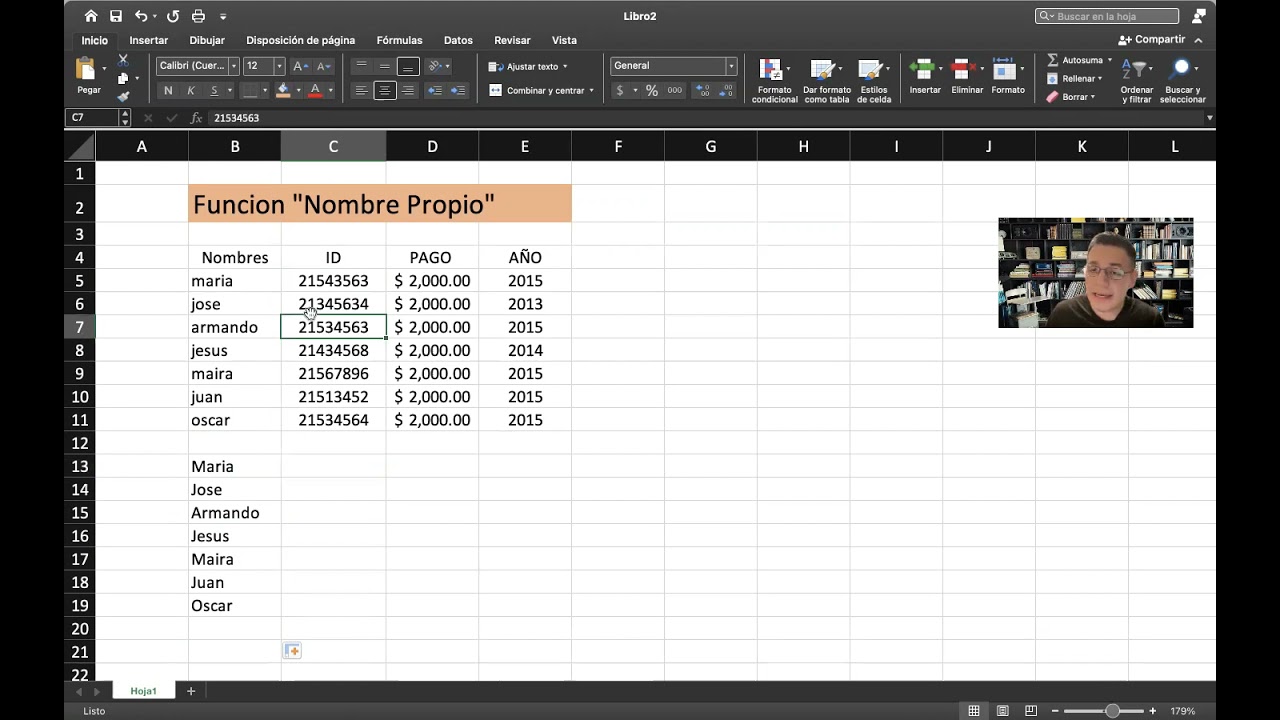The width and height of the screenshot is (1280, 720).
Task: Click the Name Box showing C7
Action: point(92,118)
